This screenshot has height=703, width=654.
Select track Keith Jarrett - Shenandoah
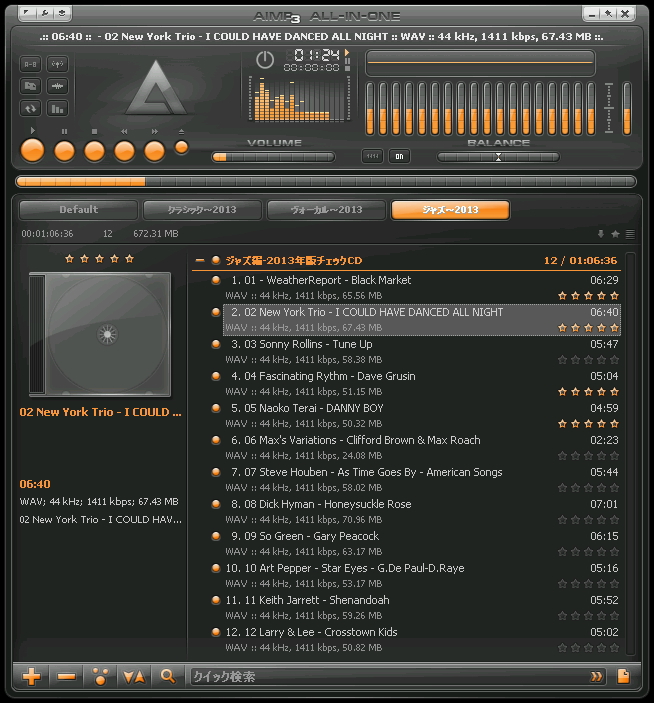pyautogui.click(x=421, y=608)
